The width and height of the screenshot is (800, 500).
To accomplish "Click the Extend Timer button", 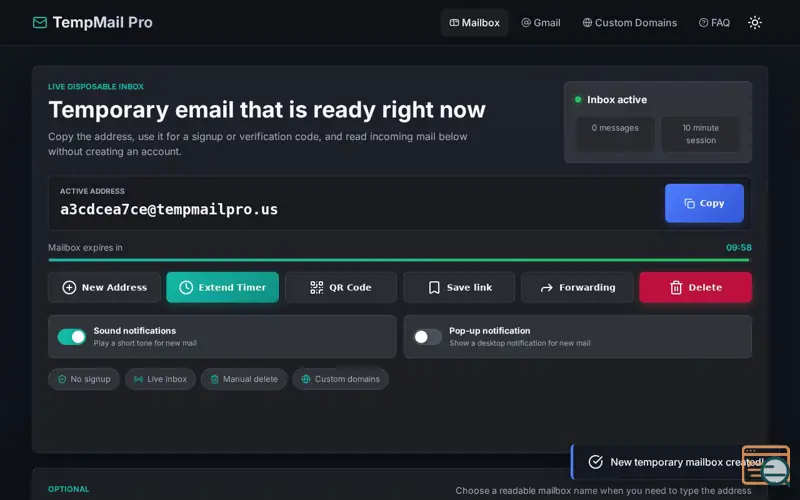I will (222, 287).
